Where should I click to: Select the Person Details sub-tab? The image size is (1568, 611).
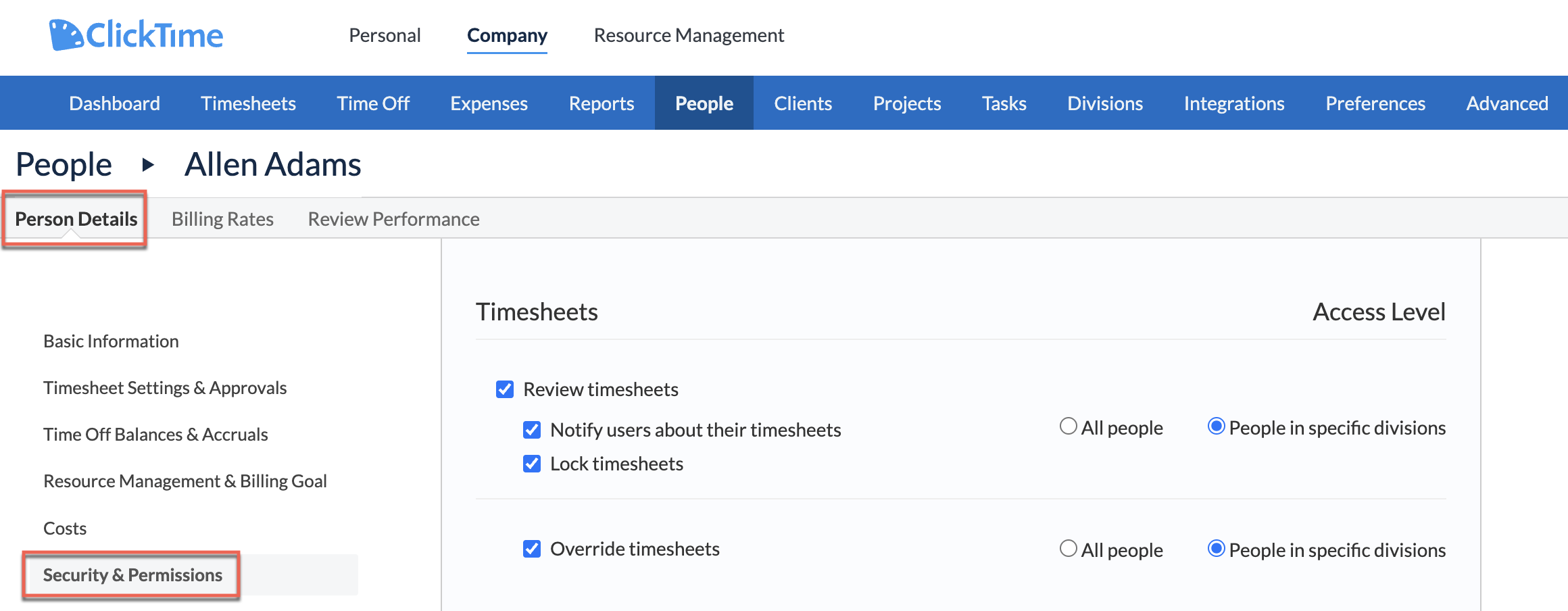pyautogui.click(x=76, y=219)
